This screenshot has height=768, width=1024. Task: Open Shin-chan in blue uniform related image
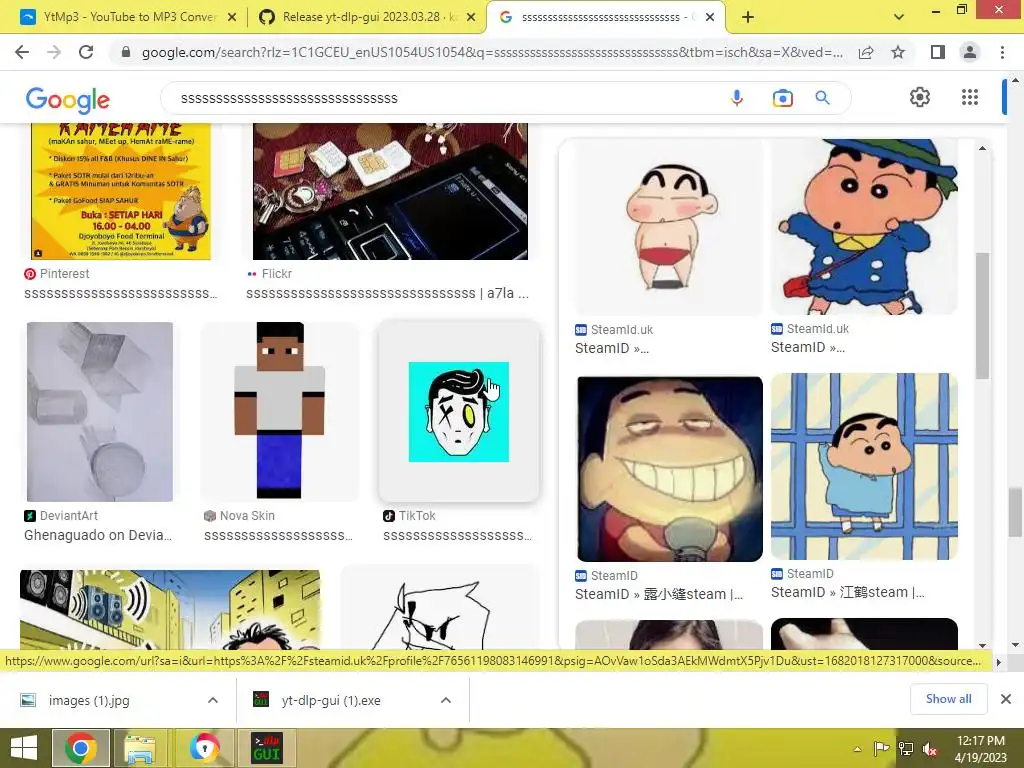[x=864, y=227]
